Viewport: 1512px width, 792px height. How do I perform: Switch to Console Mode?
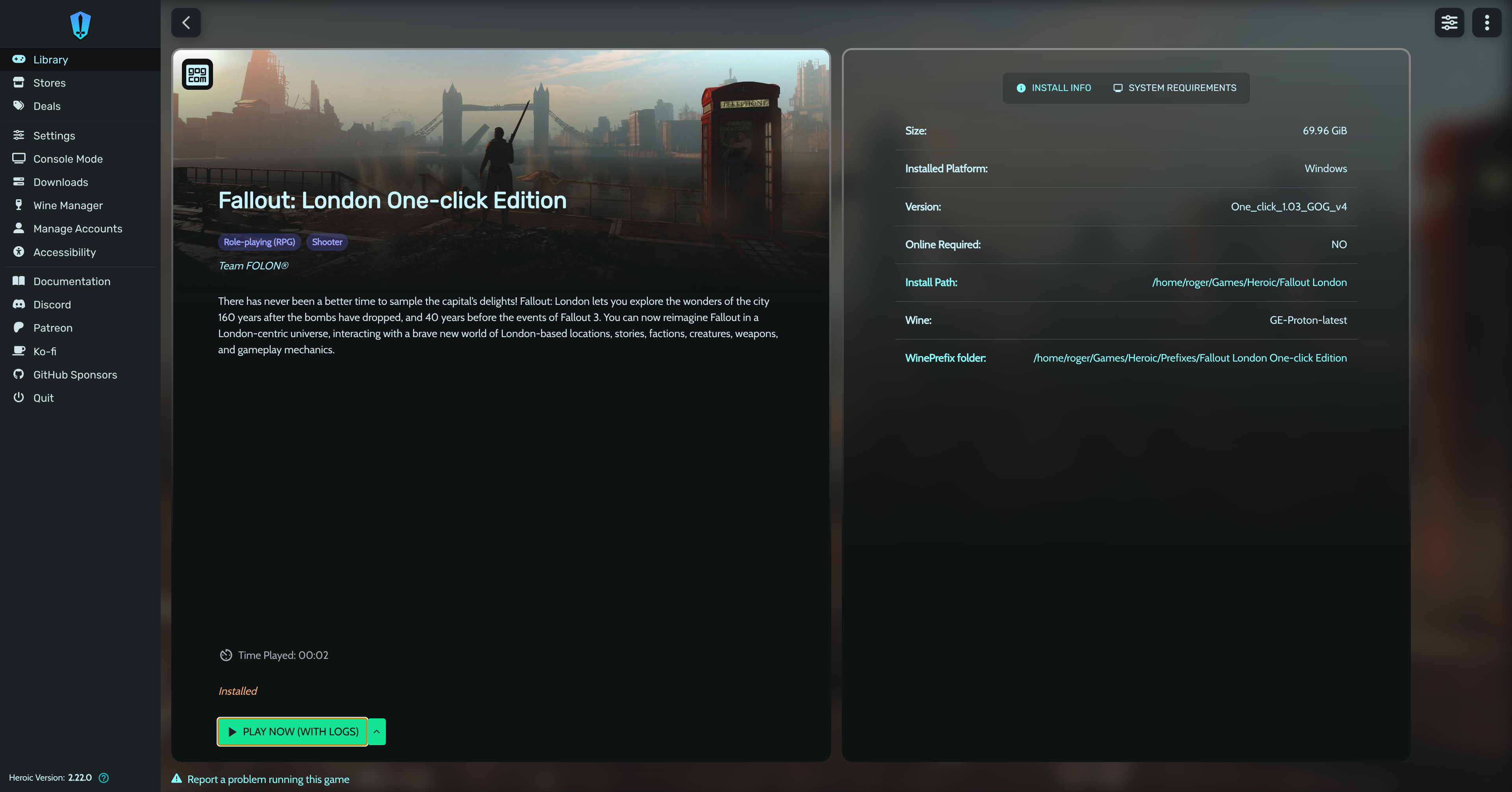80,158
